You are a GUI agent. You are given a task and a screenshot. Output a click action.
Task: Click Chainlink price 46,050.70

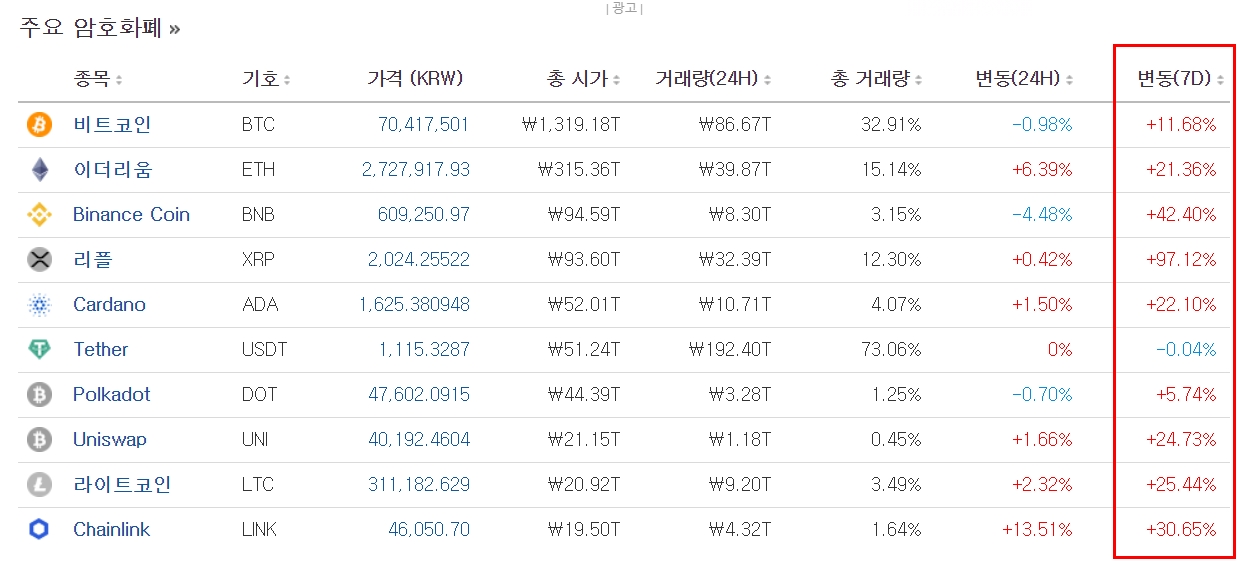(x=429, y=530)
